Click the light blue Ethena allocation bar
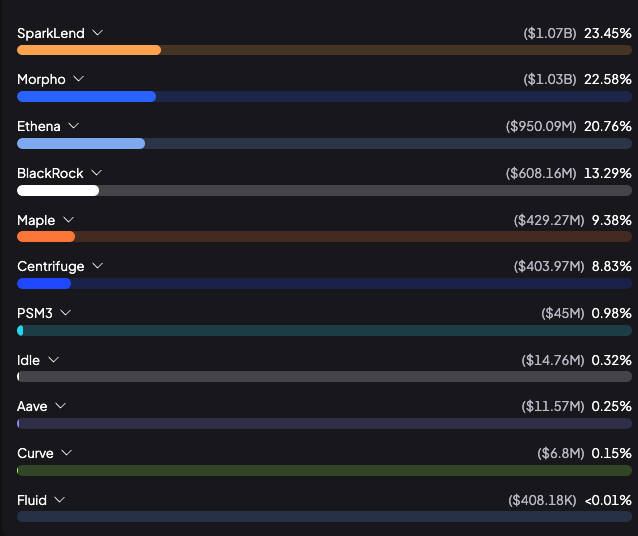The height and width of the screenshot is (536, 638). coord(324,143)
